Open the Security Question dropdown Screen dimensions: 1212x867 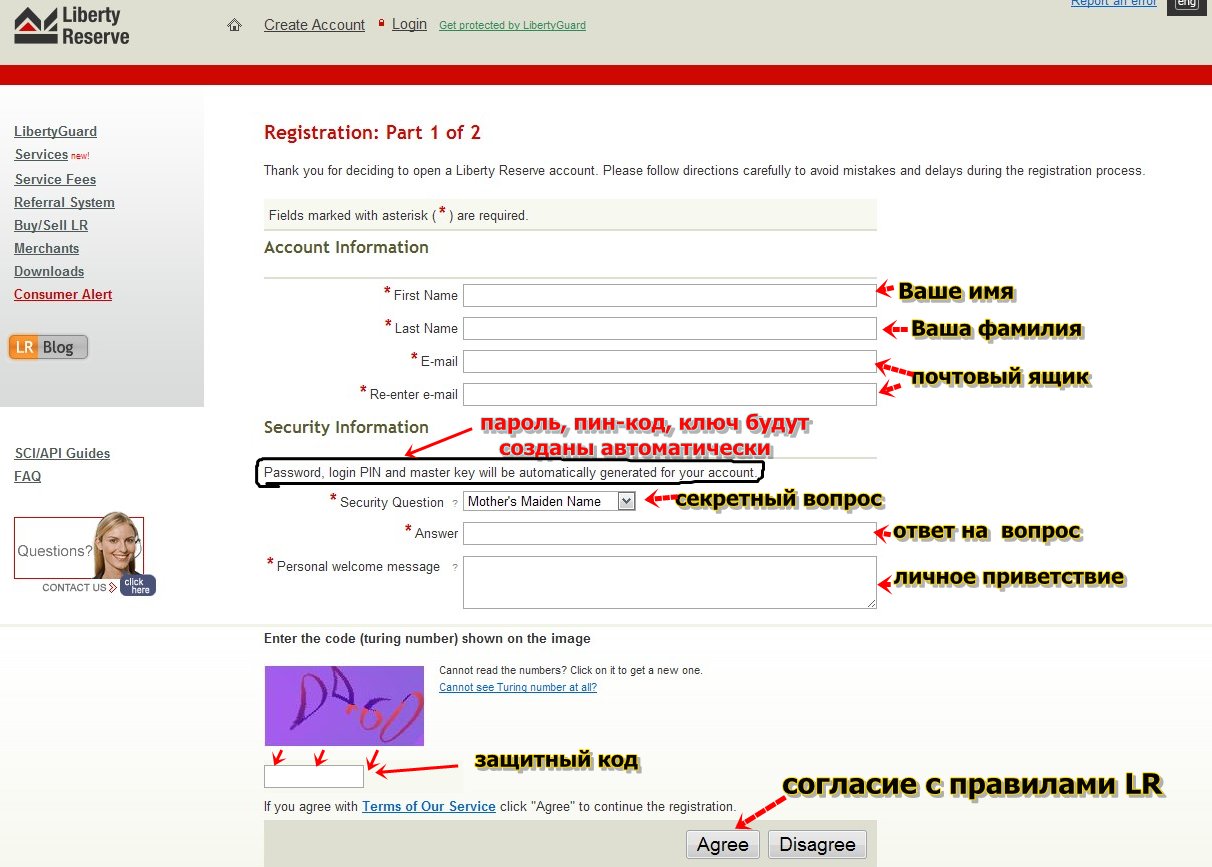pyautogui.click(x=549, y=501)
